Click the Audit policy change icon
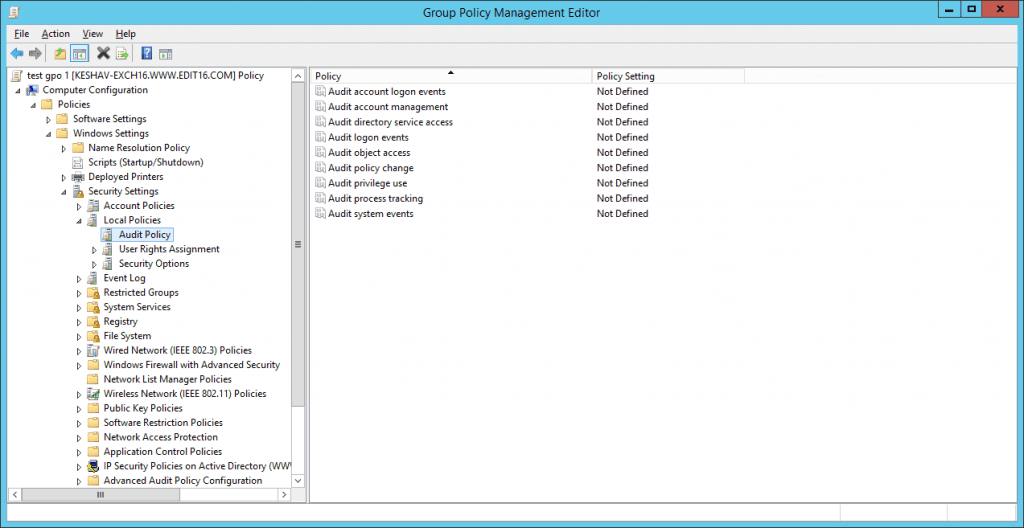 [x=320, y=168]
